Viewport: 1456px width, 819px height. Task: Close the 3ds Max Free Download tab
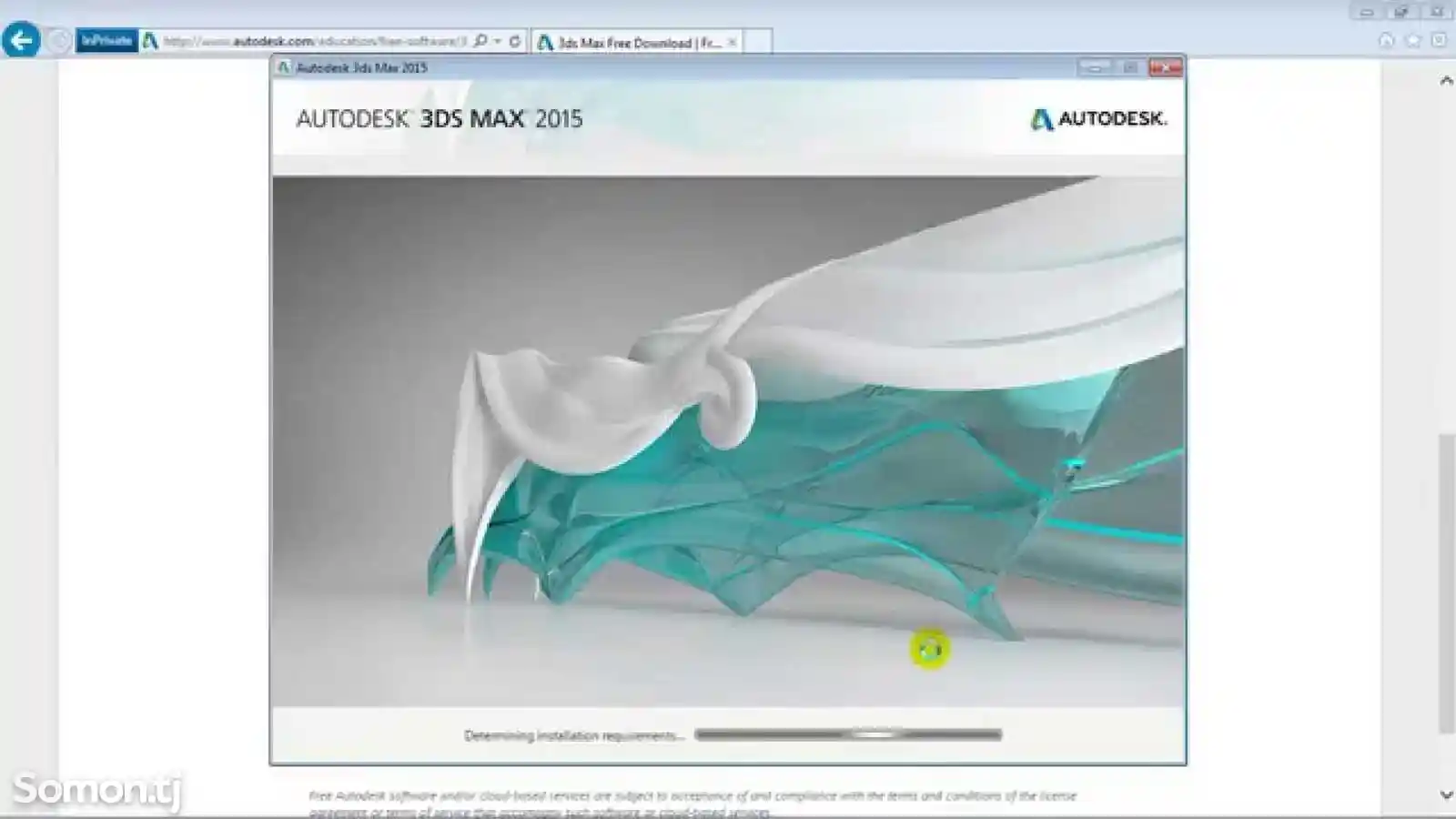tap(732, 42)
